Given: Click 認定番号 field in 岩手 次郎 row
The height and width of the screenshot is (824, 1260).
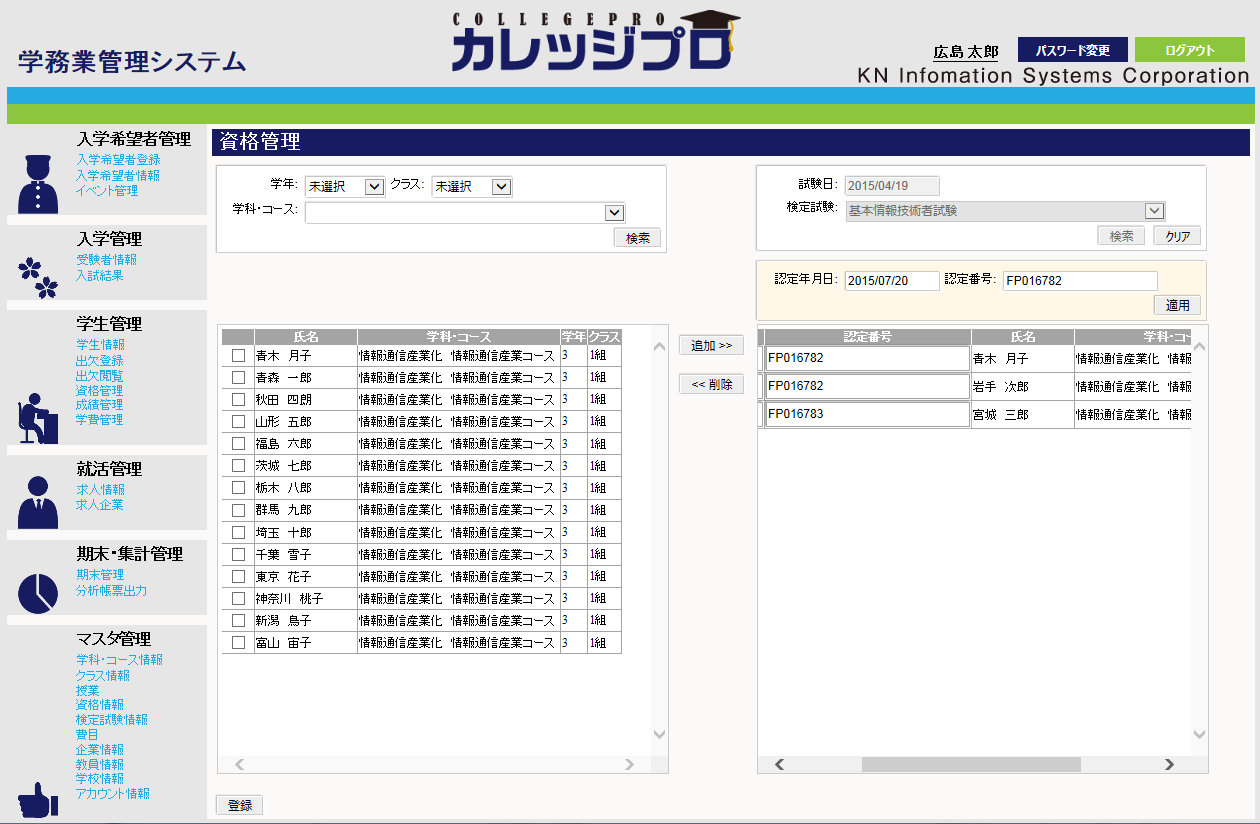Looking at the screenshot, I should [x=867, y=386].
